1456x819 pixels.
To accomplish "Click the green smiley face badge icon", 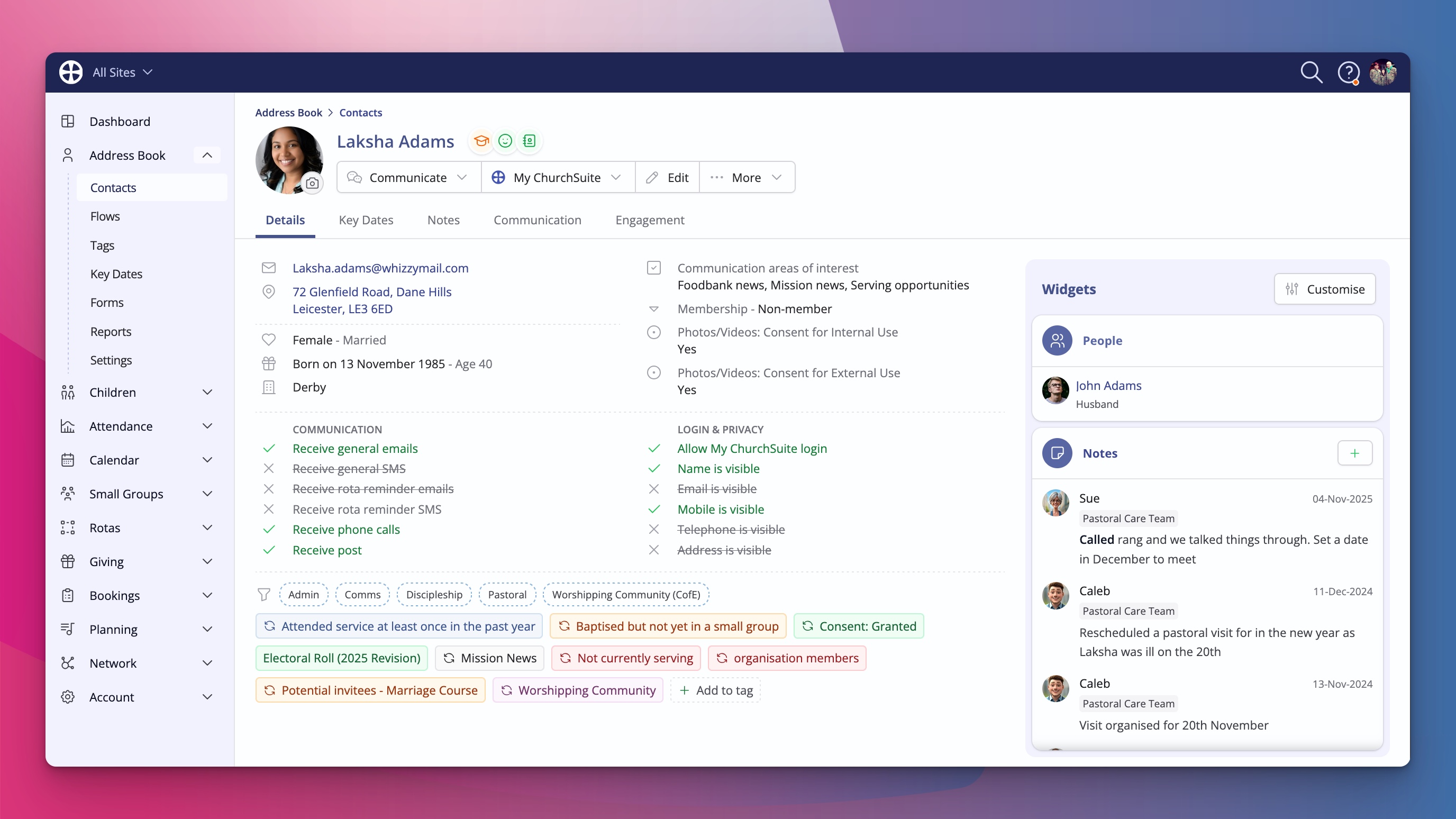I will click(505, 141).
